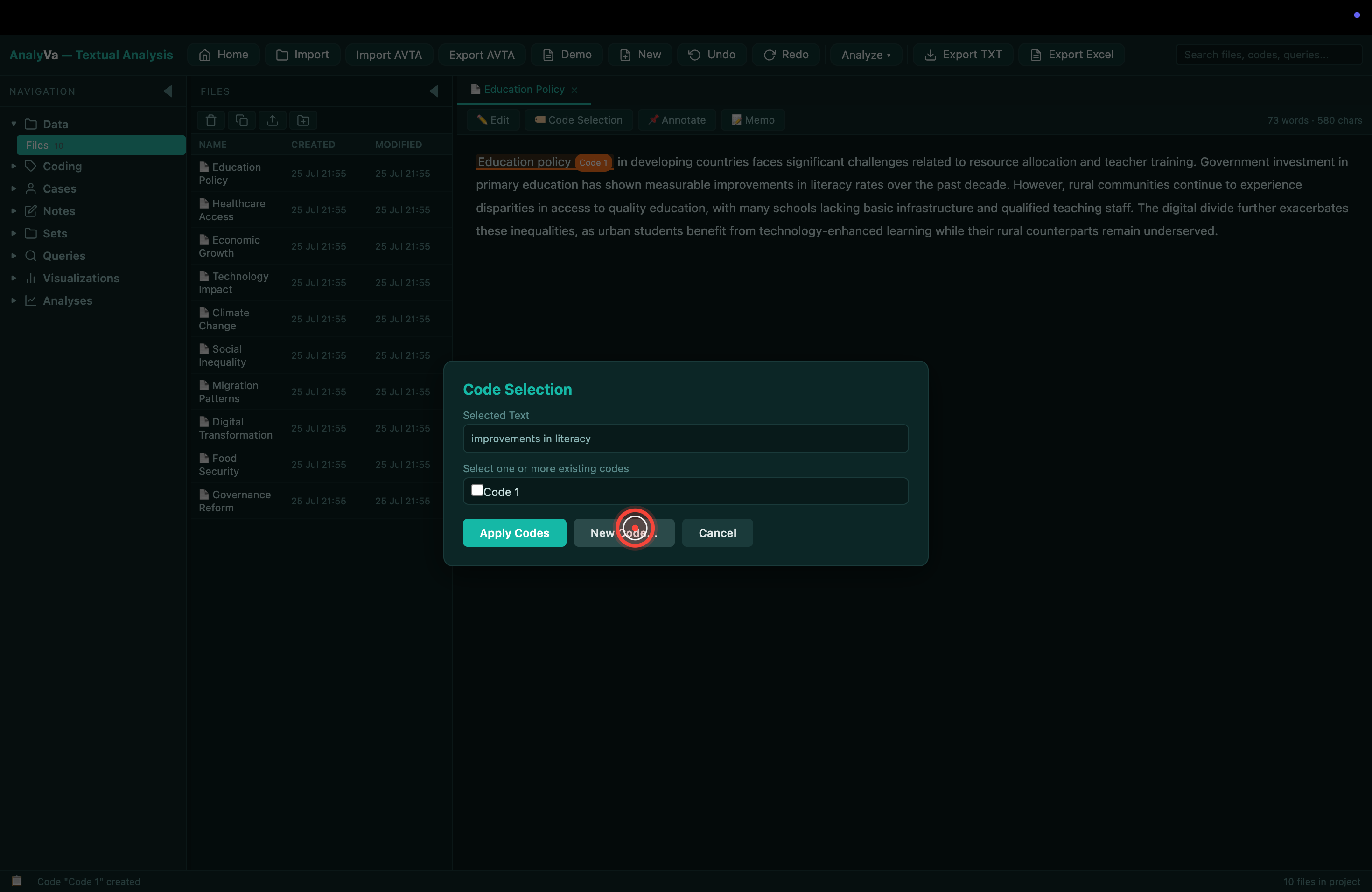This screenshot has width=1372, height=892.
Task: Click the Selected Text field in dialog
Action: pyautogui.click(x=686, y=439)
